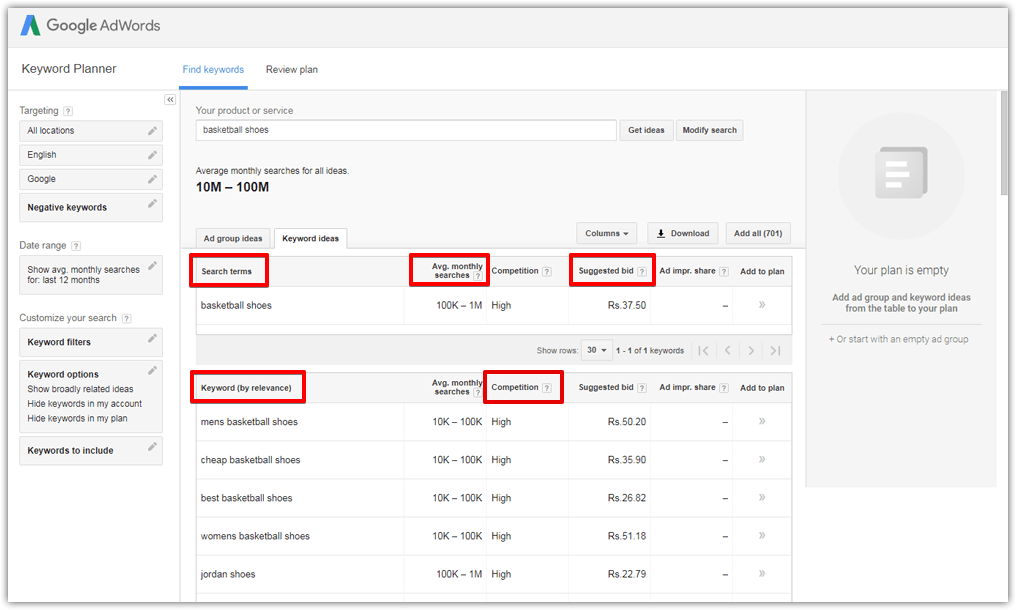
Task: Edit Keywords to include pencil icon
Action: (152, 447)
